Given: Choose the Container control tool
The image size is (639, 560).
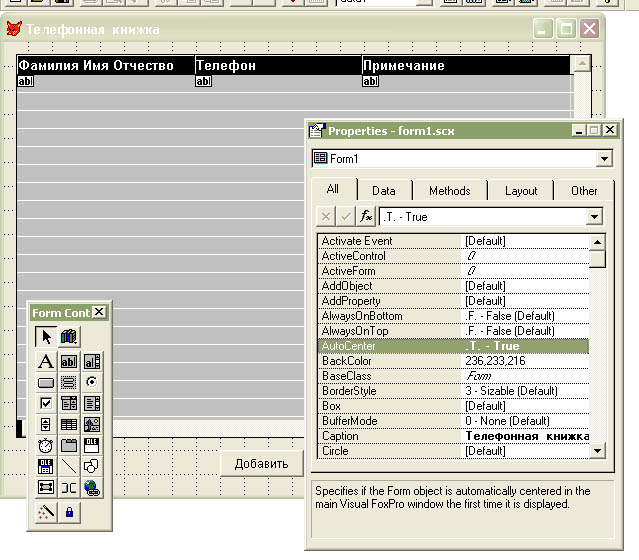Looking at the screenshot, I should (46, 487).
